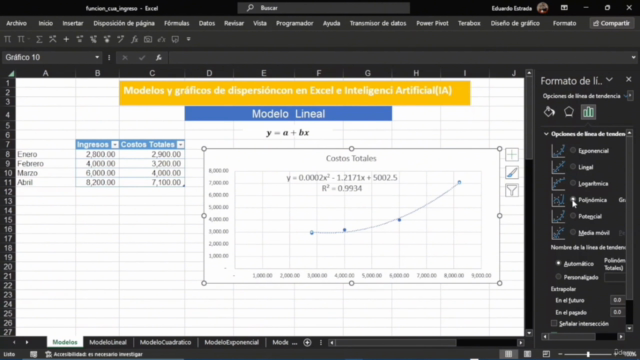The width and height of the screenshot is (640, 360).
Task: Enable Señalar intersección checkbox
Action: (x=554, y=323)
